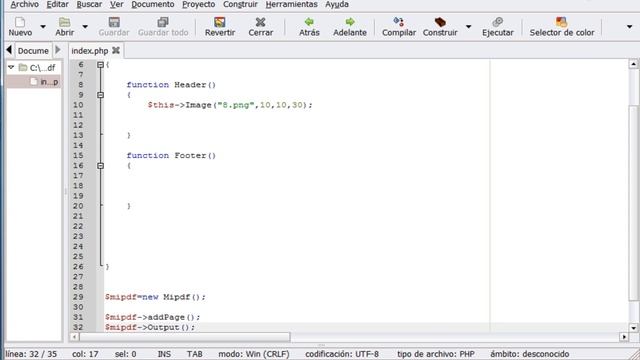Click status bar modo: Win (CRLF)
The image size is (640, 360).
click(253, 354)
